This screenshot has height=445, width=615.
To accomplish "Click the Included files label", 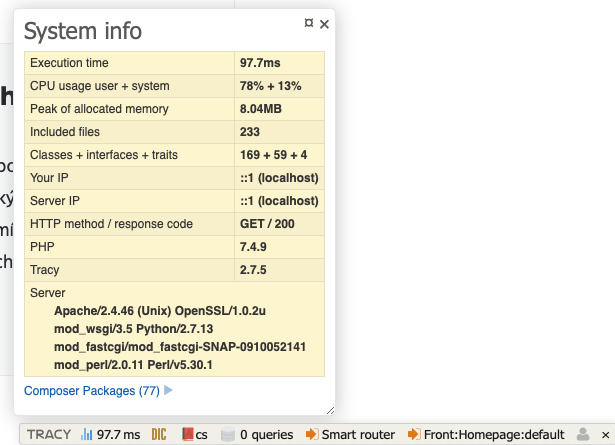I will tap(65, 132).
